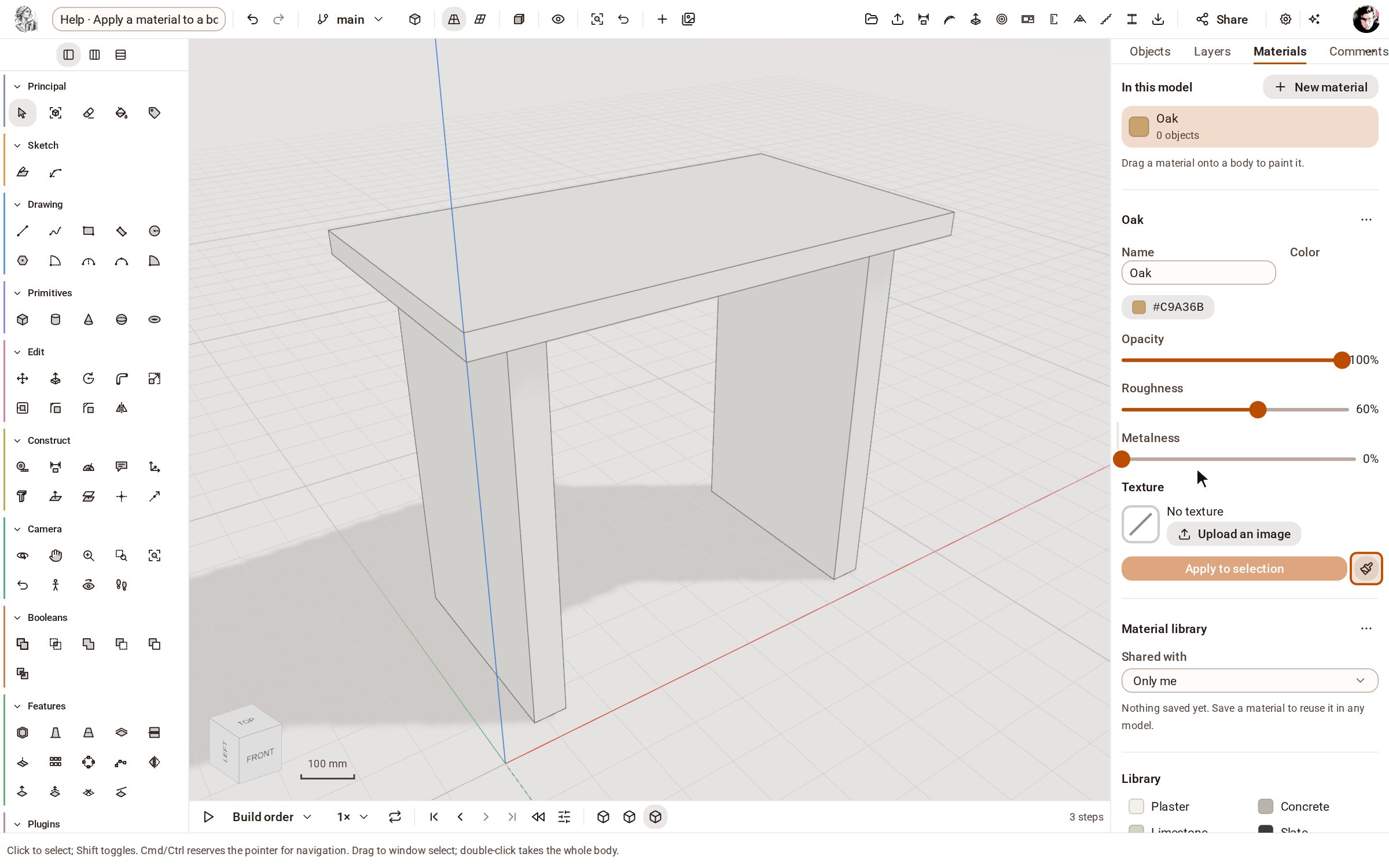
Task: Click the #C9A36B color swatch
Action: pyautogui.click(x=1167, y=307)
